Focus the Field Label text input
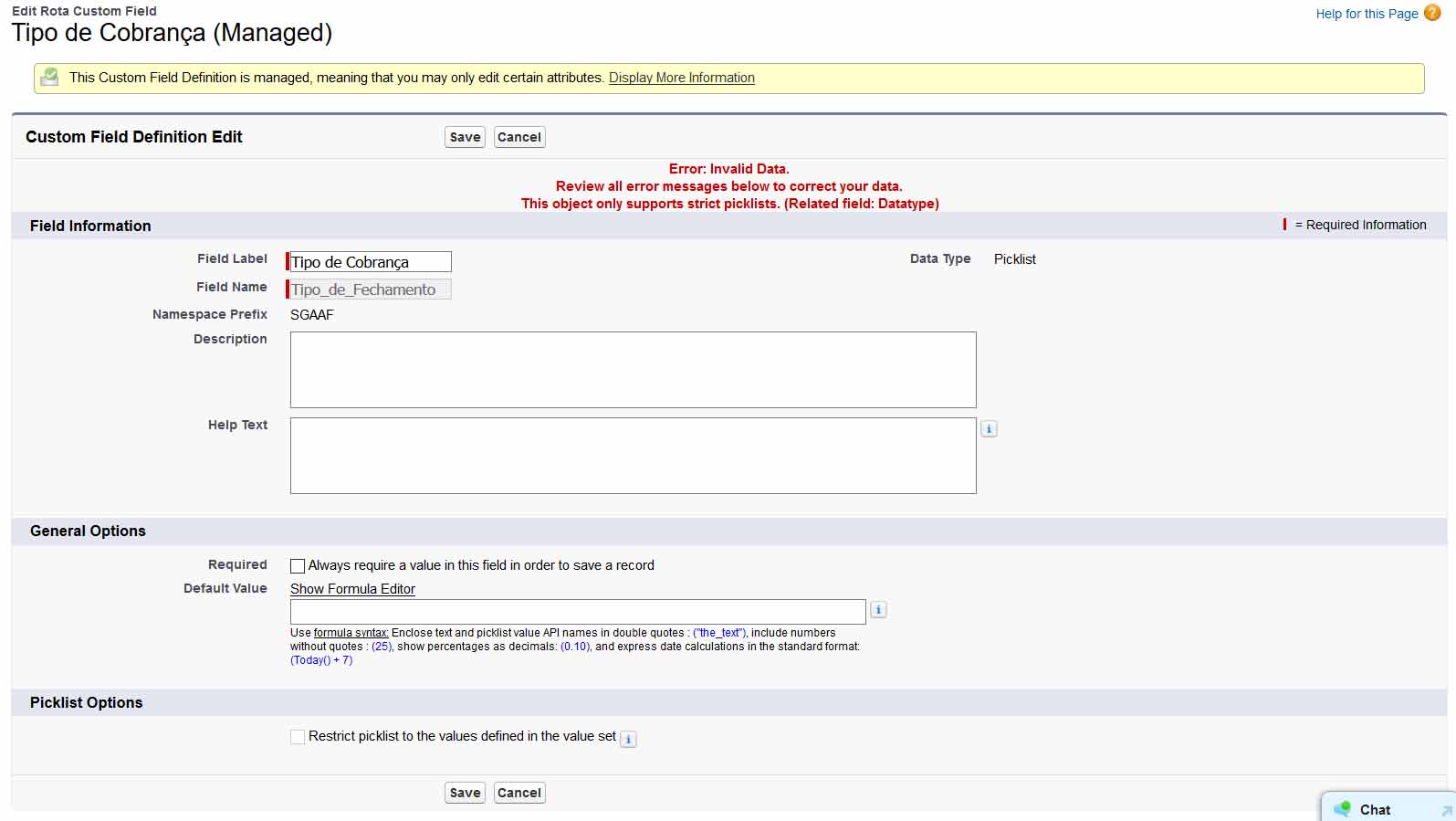The image size is (1456, 821). (x=370, y=262)
